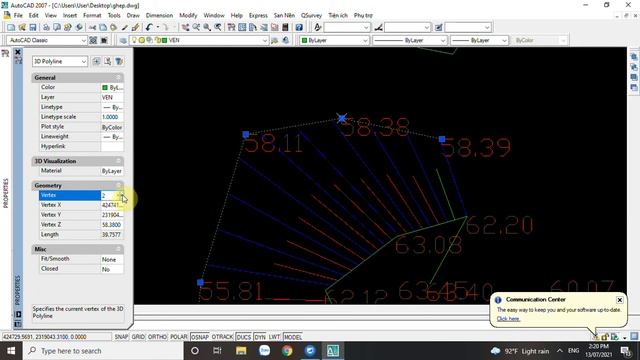Screen dimensions: 640x360
Task: Click the Open file icon
Action: click(x=22, y=27)
